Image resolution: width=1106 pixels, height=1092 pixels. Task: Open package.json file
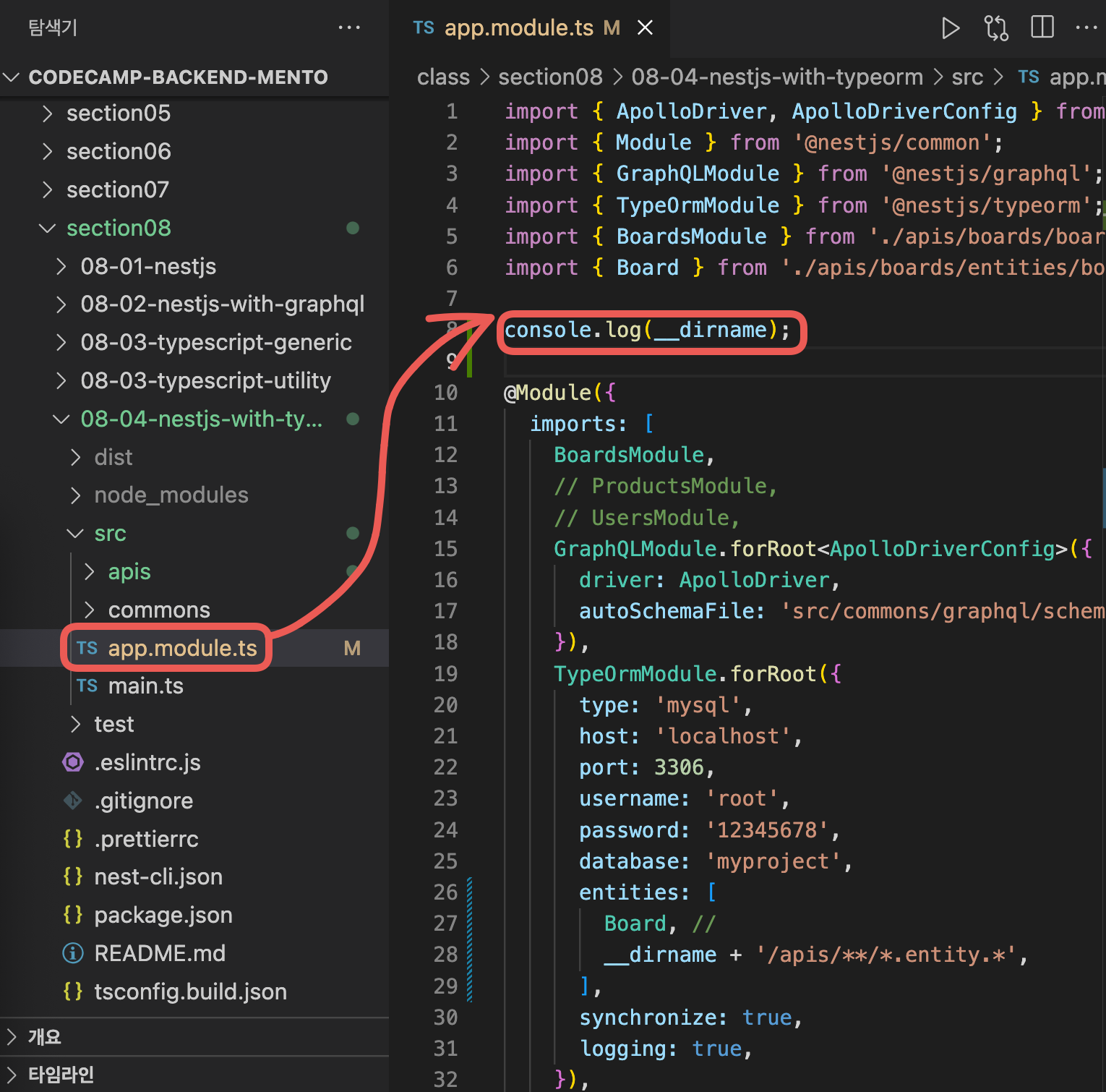pos(194,915)
